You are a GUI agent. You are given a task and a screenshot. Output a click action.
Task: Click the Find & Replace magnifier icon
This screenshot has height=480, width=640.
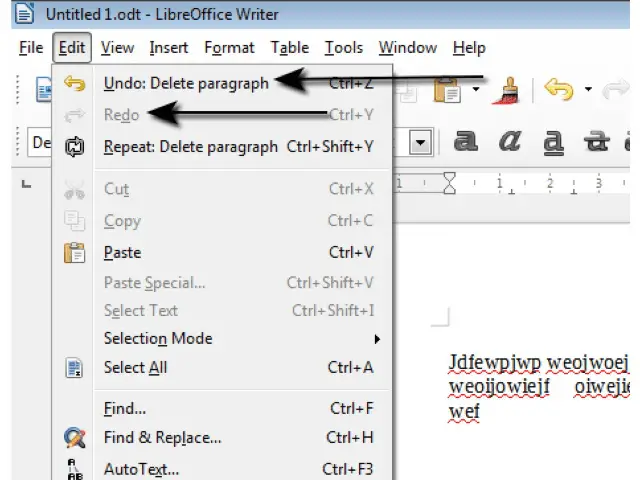coord(75,438)
